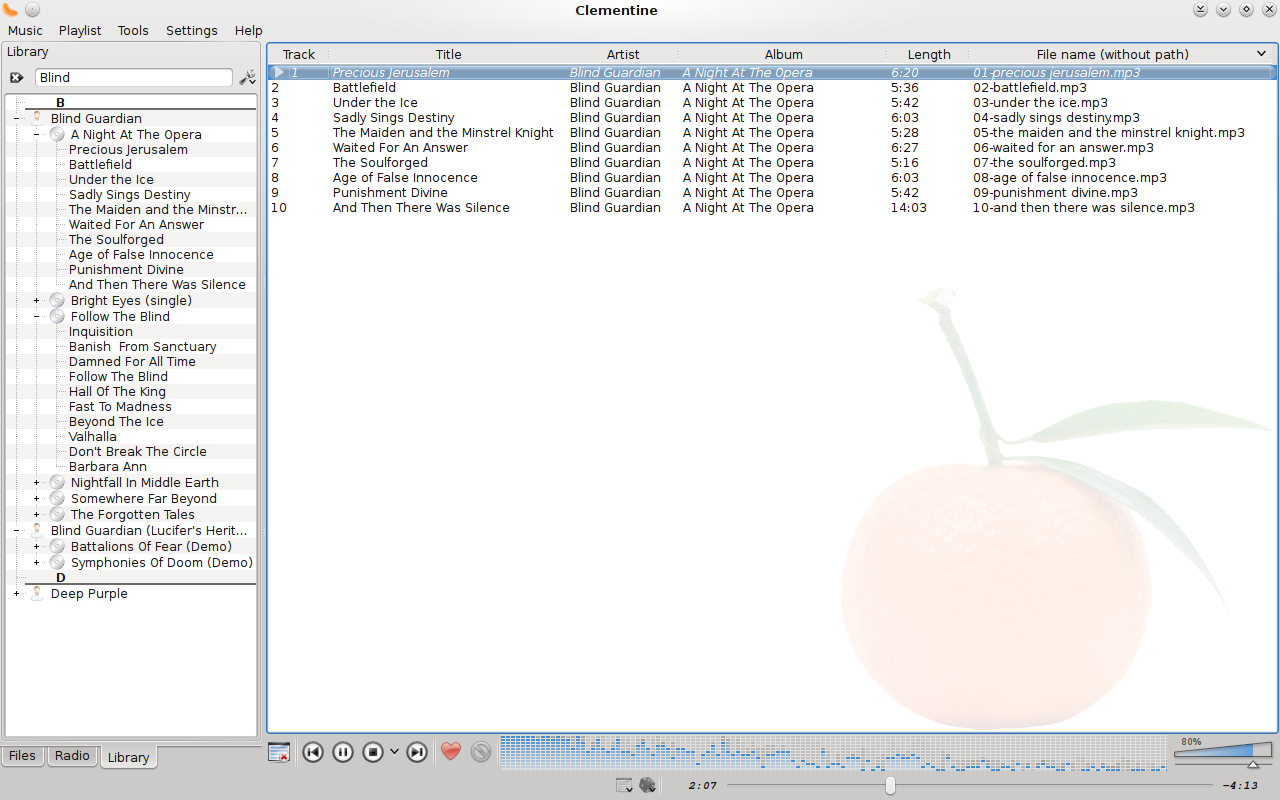Click the audio analyzer visualization bar

tap(833, 753)
